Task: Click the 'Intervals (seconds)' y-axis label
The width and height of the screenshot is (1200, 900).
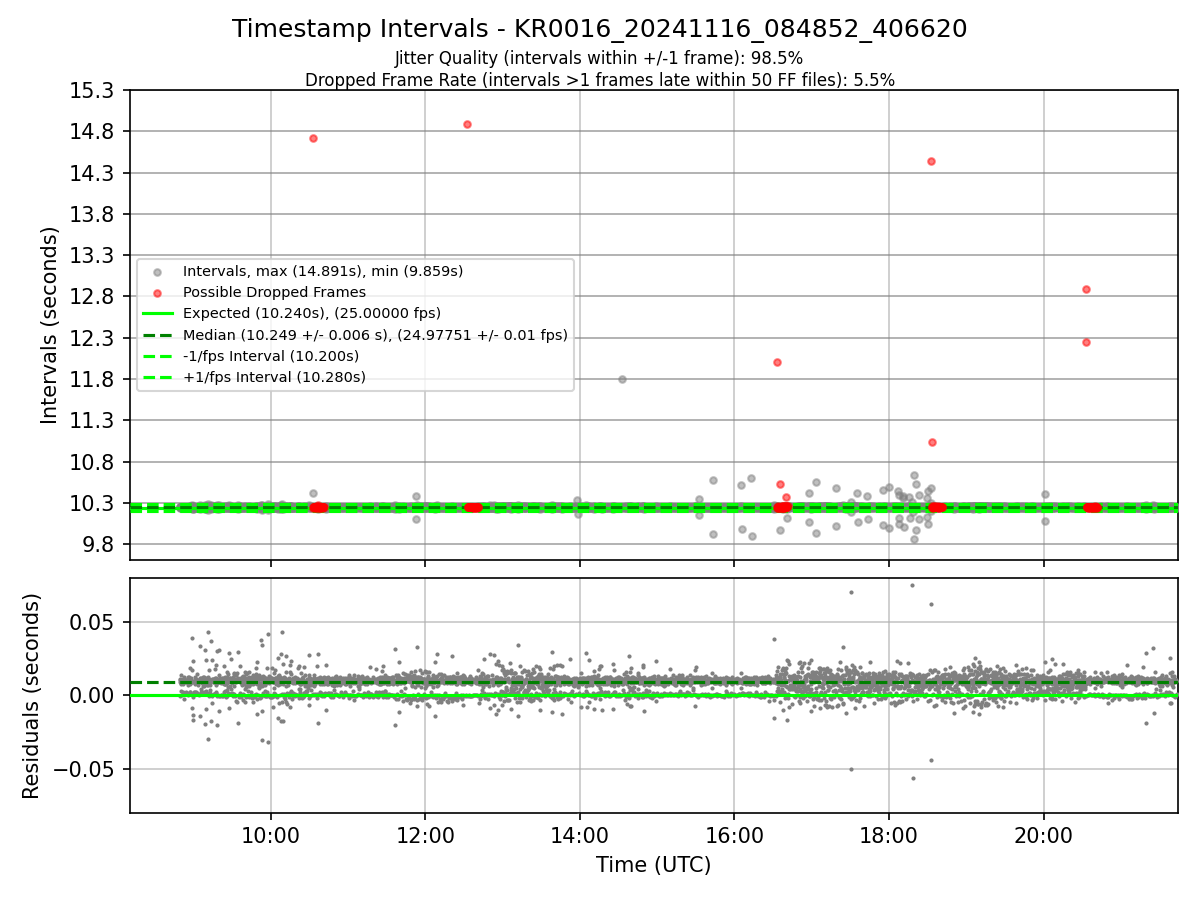Action: tap(50, 325)
